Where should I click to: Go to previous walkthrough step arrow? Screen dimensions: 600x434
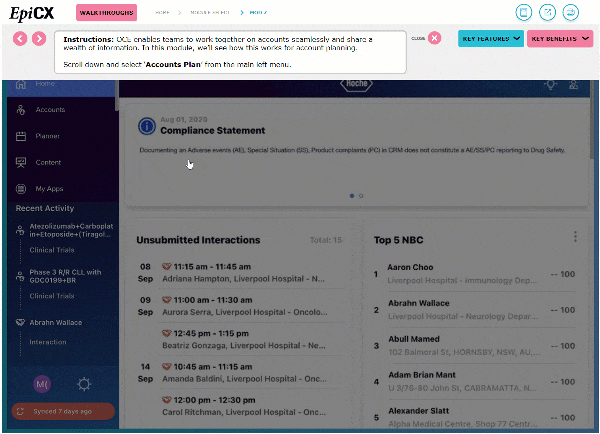click(x=20, y=38)
